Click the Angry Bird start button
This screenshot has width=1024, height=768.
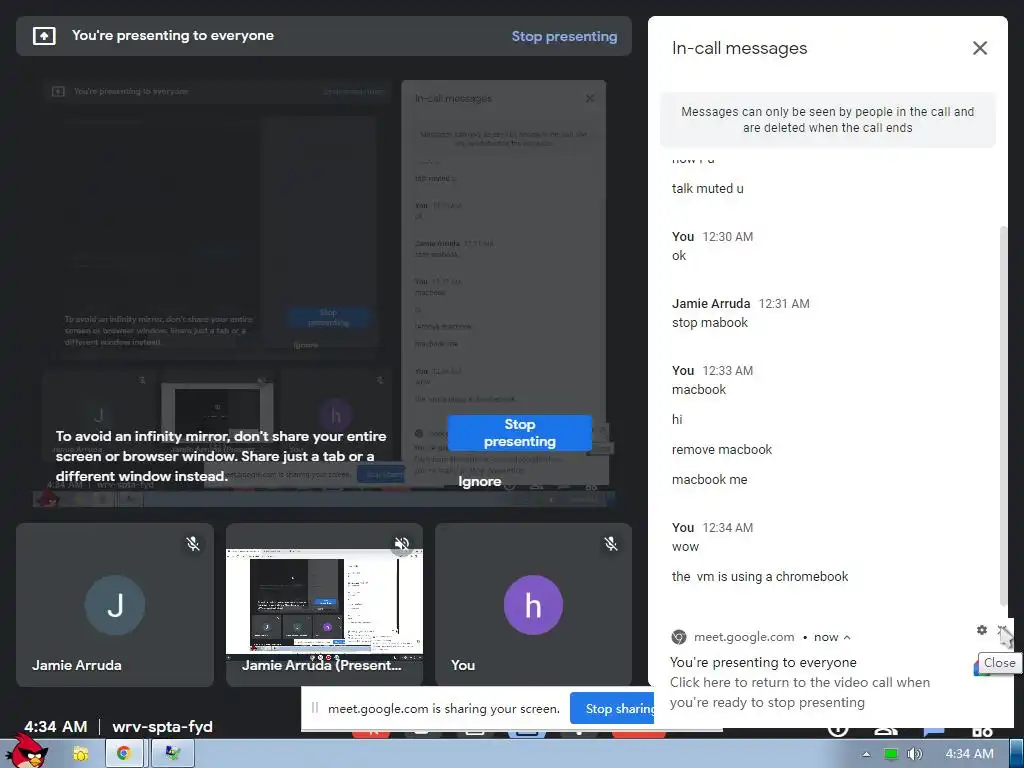tap(27, 751)
